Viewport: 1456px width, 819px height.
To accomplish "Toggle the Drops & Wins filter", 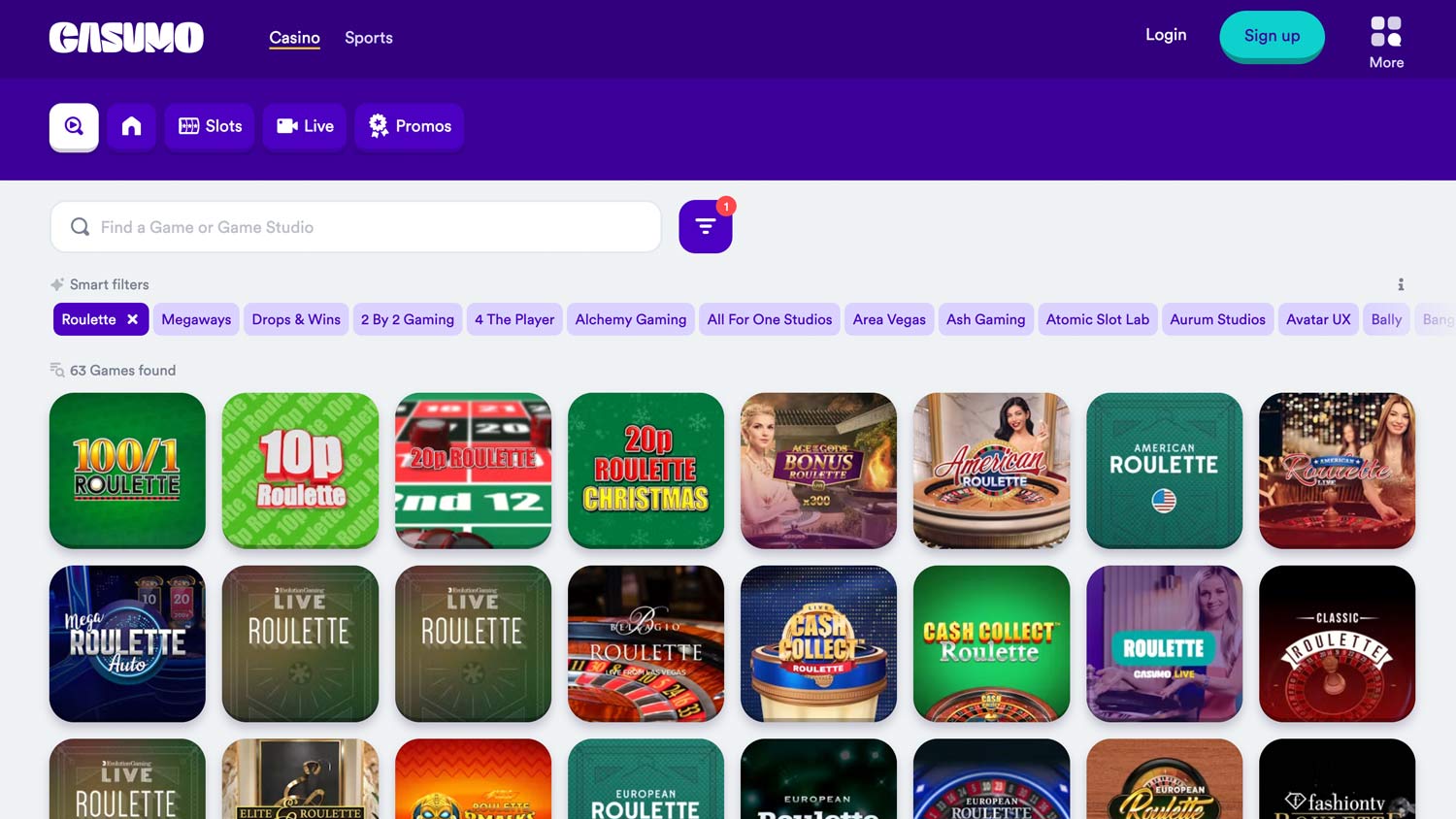I will point(296,319).
